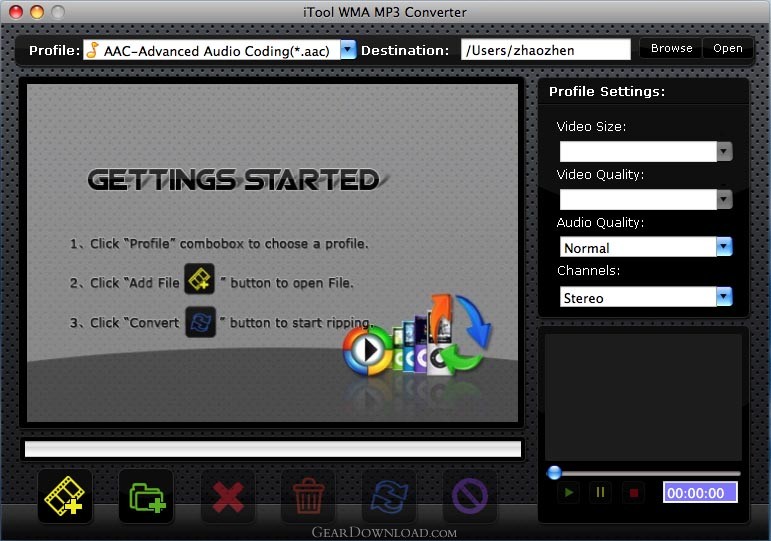This screenshot has width=771, height=541.
Task: Click the Normal audio quality field
Action: (638, 247)
